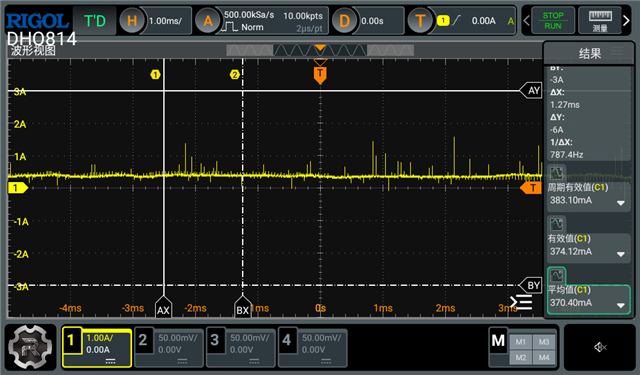Select the 10.00kpts memory depth value
This screenshot has height=375, width=640.
click(303, 16)
